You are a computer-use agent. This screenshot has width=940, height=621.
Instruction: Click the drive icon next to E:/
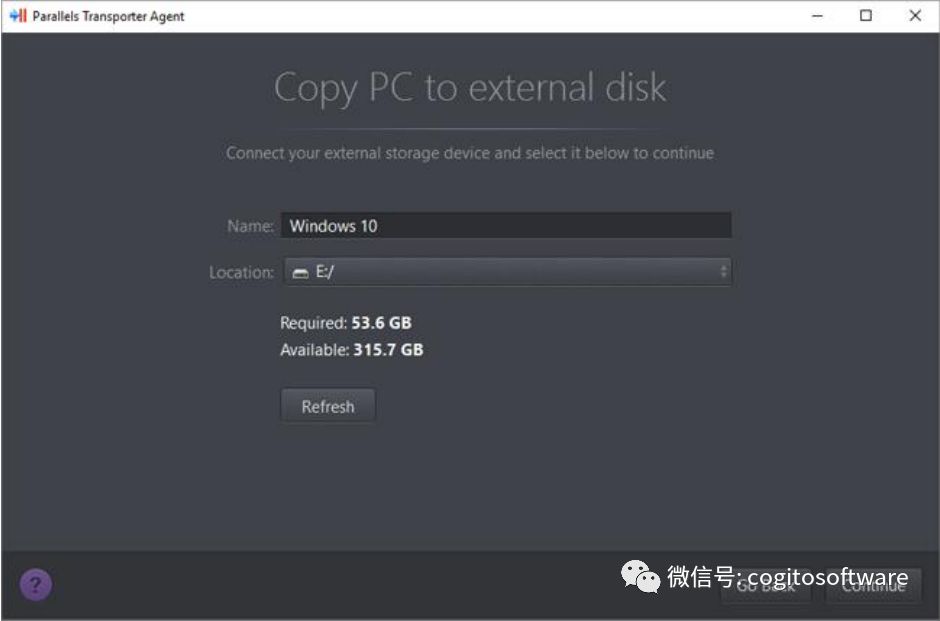click(300, 273)
